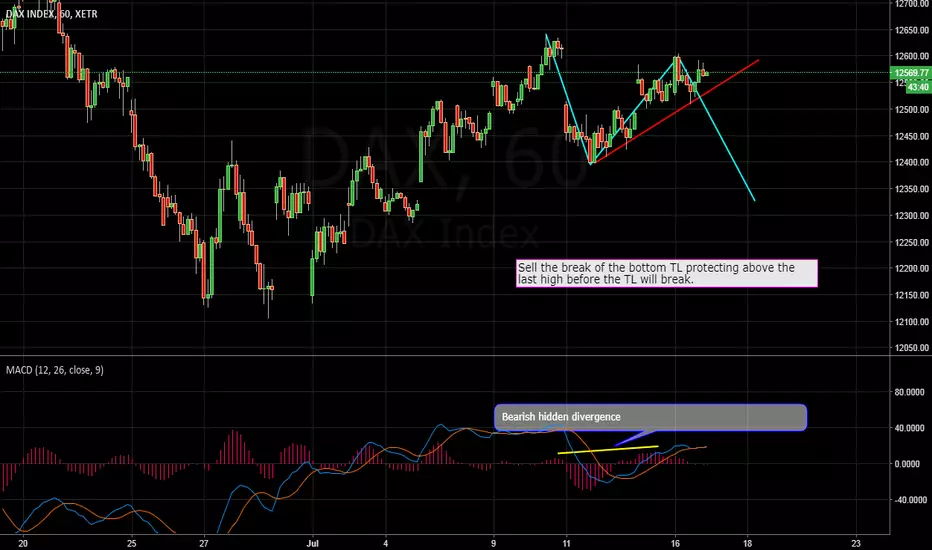This screenshot has height=550, width=932.
Task: Click the 12200.00 price axis label
Action: point(912,269)
